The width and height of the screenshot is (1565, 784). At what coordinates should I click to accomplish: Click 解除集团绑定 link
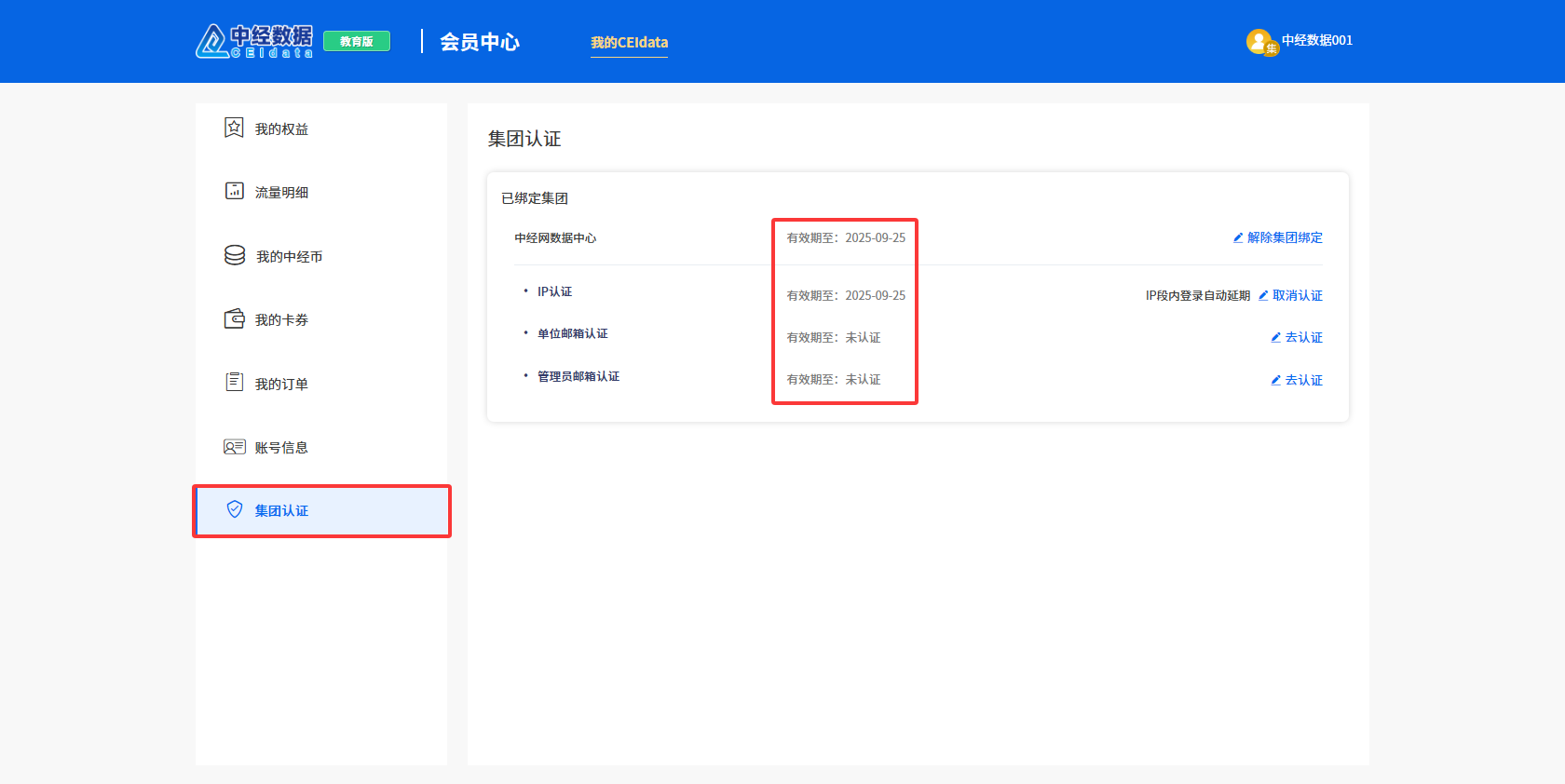click(1284, 237)
